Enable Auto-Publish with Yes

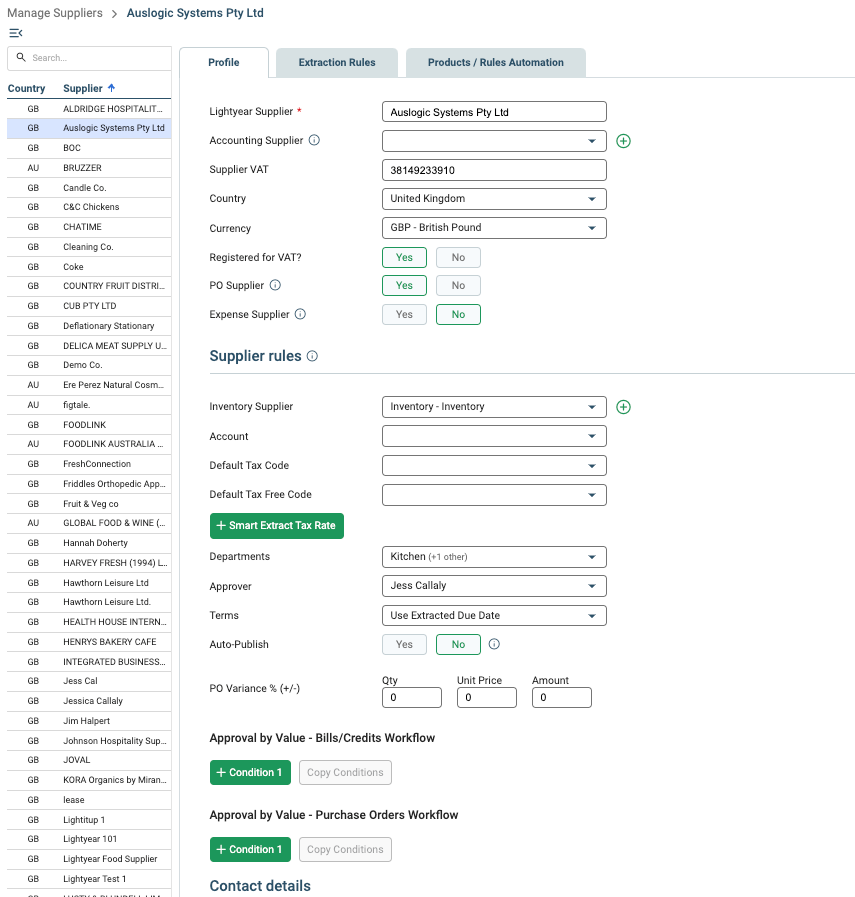click(404, 645)
